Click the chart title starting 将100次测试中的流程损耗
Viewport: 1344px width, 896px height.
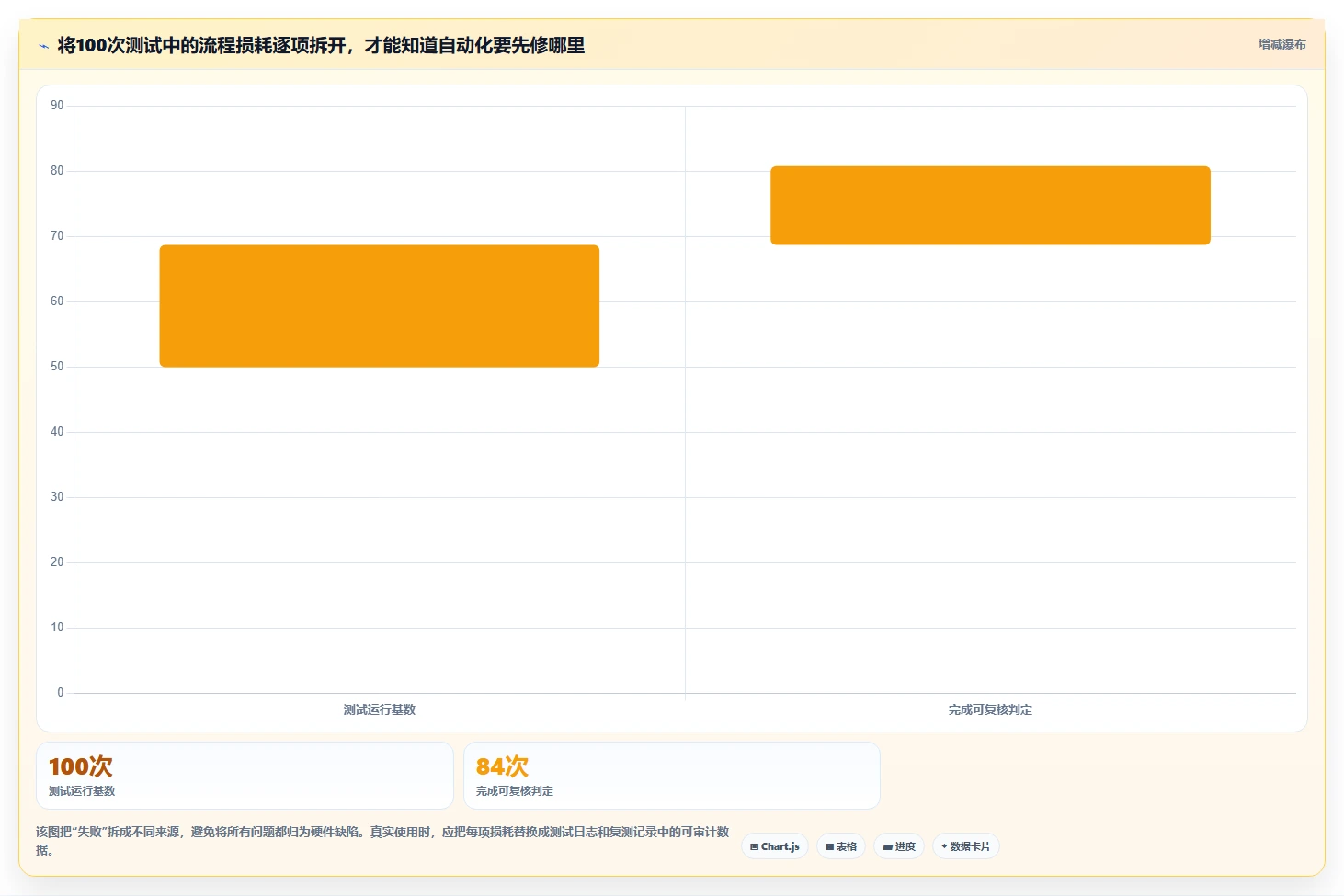point(321,45)
